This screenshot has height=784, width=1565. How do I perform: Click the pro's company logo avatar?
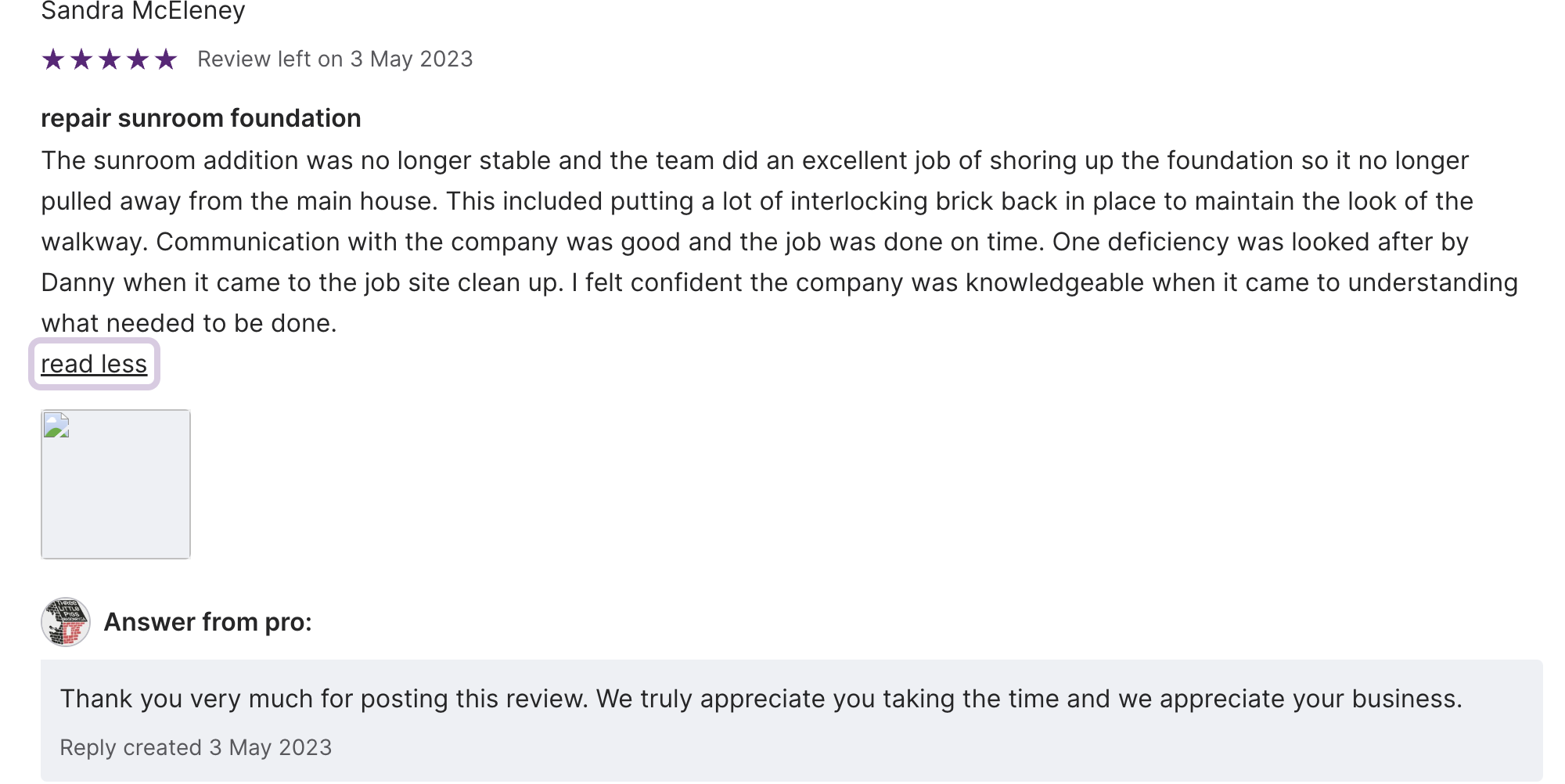point(66,622)
